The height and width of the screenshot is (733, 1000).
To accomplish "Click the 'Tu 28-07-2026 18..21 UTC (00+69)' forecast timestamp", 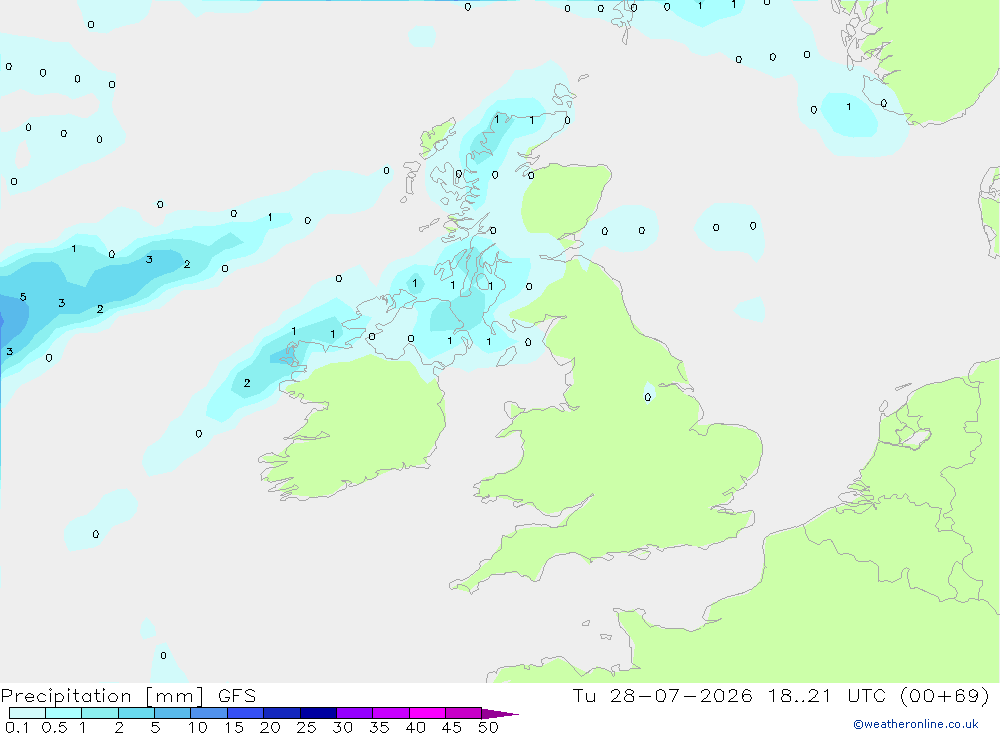I will (x=781, y=695).
